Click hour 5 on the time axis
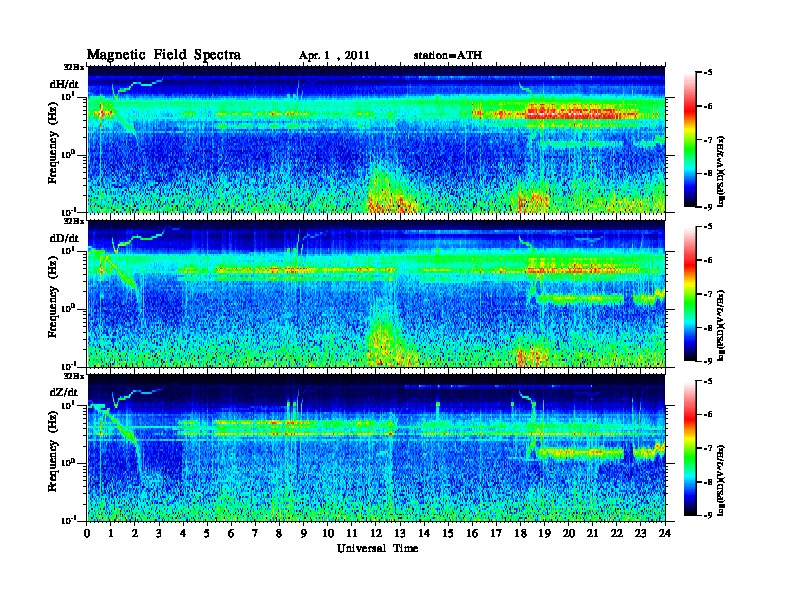 click(207, 534)
